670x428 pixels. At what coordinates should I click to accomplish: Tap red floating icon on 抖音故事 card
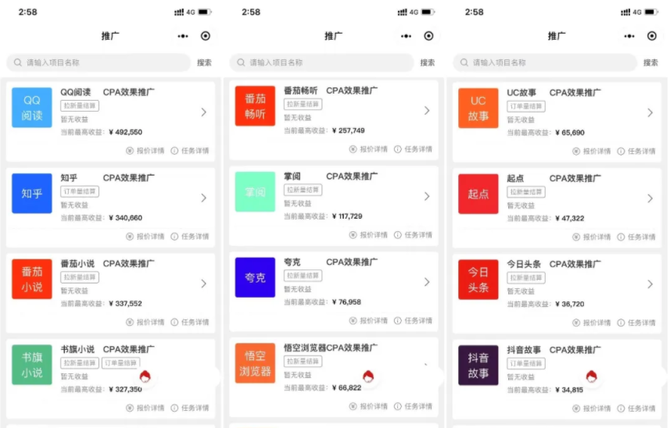click(x=591, y=376)
